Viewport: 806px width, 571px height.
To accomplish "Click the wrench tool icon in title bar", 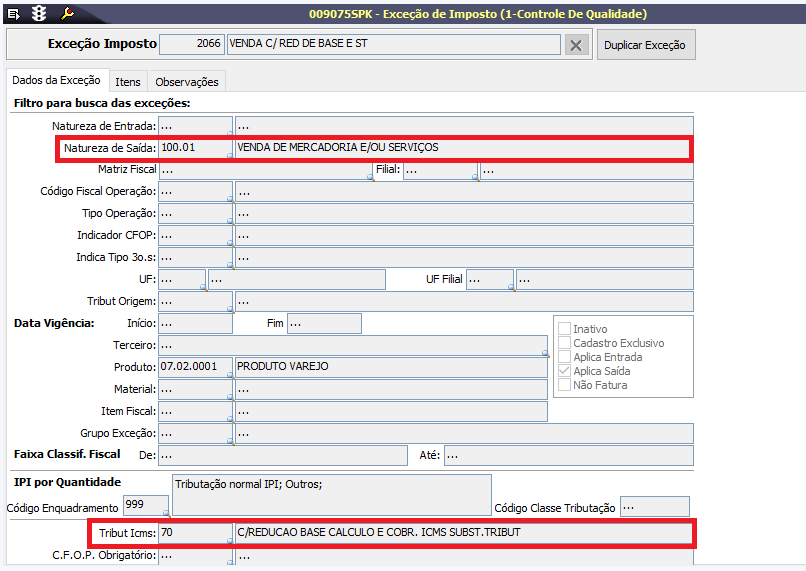I will coord(67,13).
